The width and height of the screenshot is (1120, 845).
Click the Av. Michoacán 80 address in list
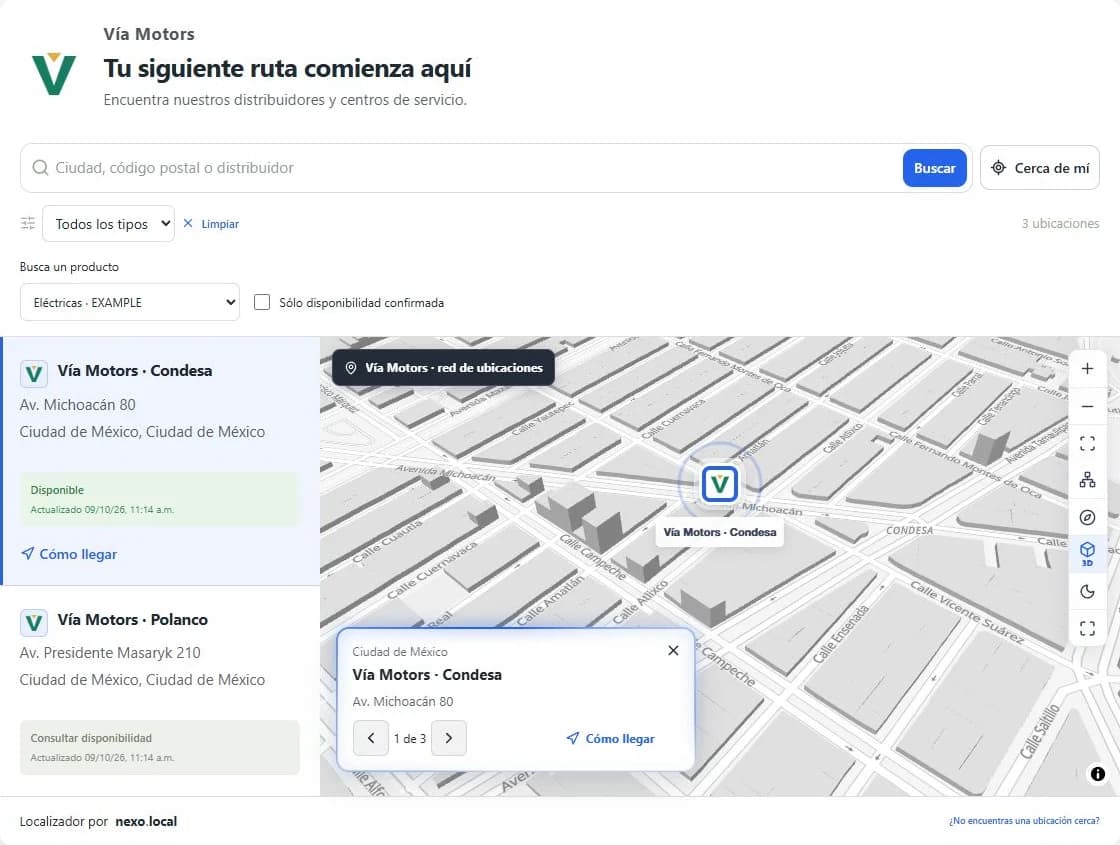[x=78, y=405]
